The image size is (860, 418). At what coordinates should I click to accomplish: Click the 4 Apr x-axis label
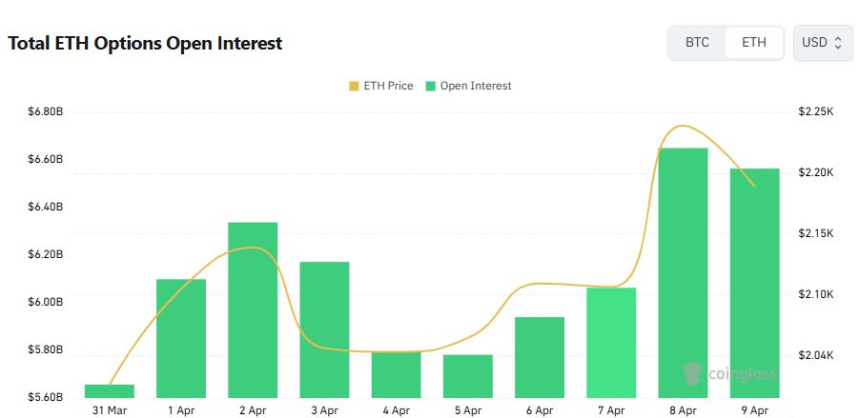(396, 410)
